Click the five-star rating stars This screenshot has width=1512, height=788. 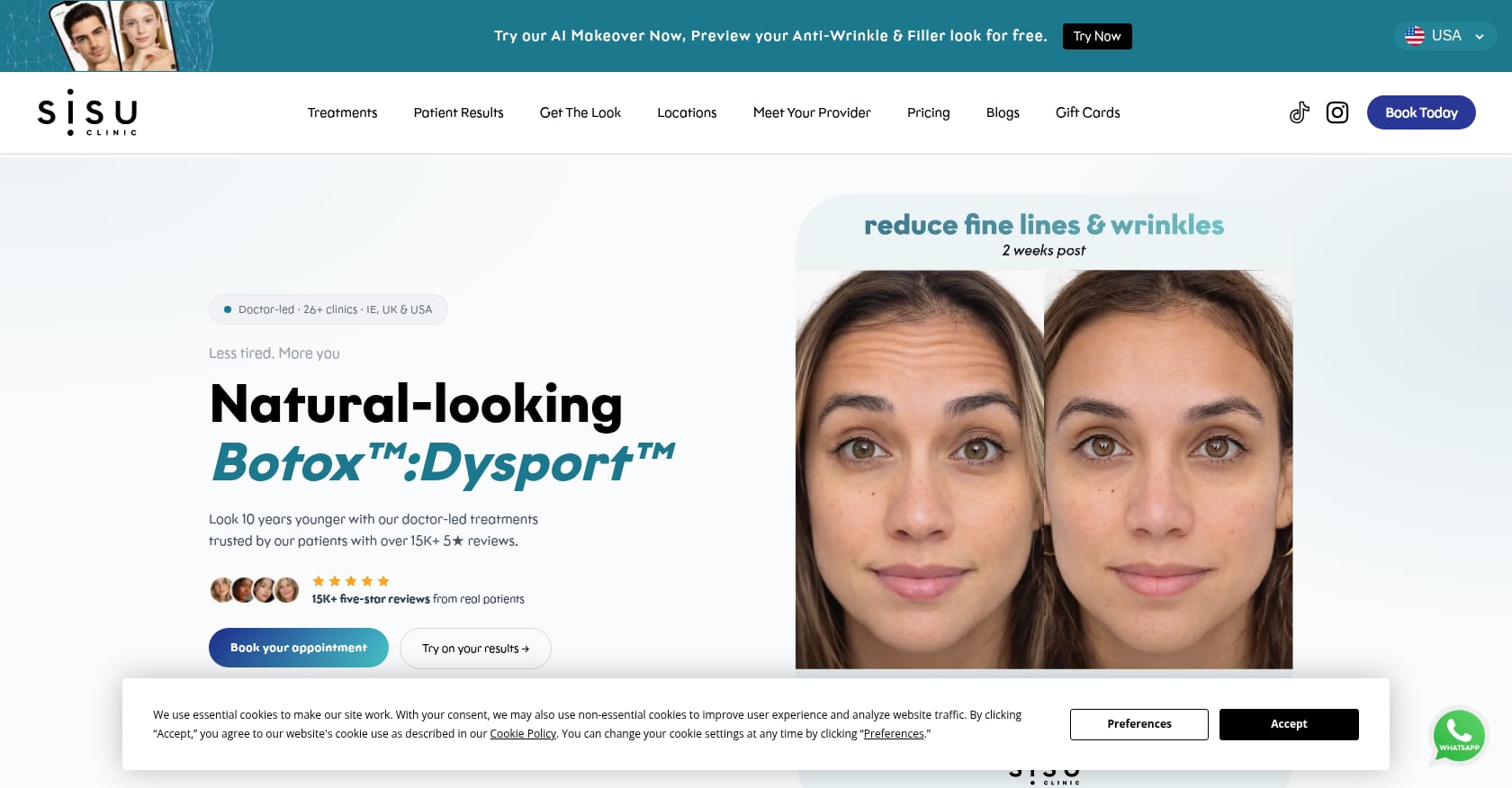coord(351,581)
